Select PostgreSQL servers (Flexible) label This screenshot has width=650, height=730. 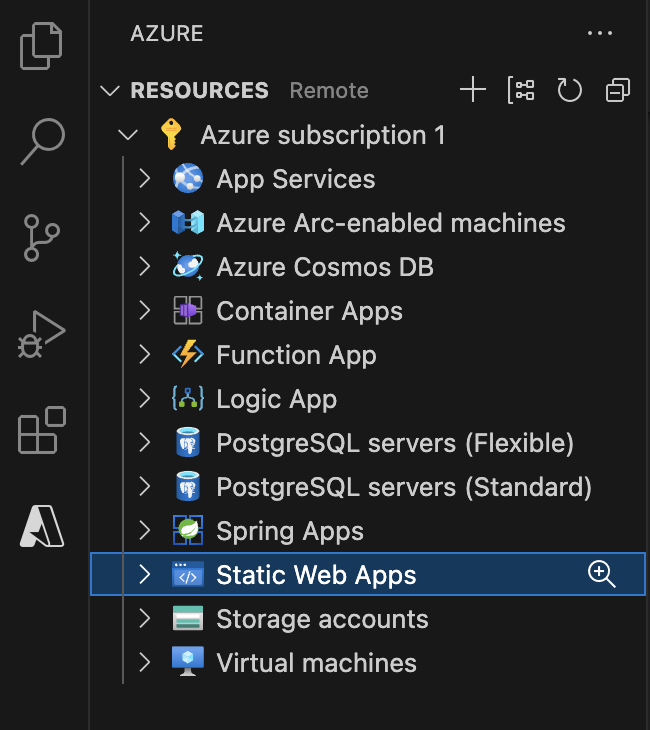coord(395,443)
